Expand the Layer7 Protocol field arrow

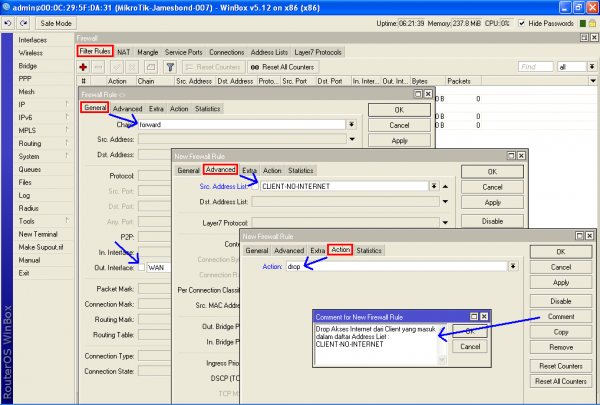[445, 222]
